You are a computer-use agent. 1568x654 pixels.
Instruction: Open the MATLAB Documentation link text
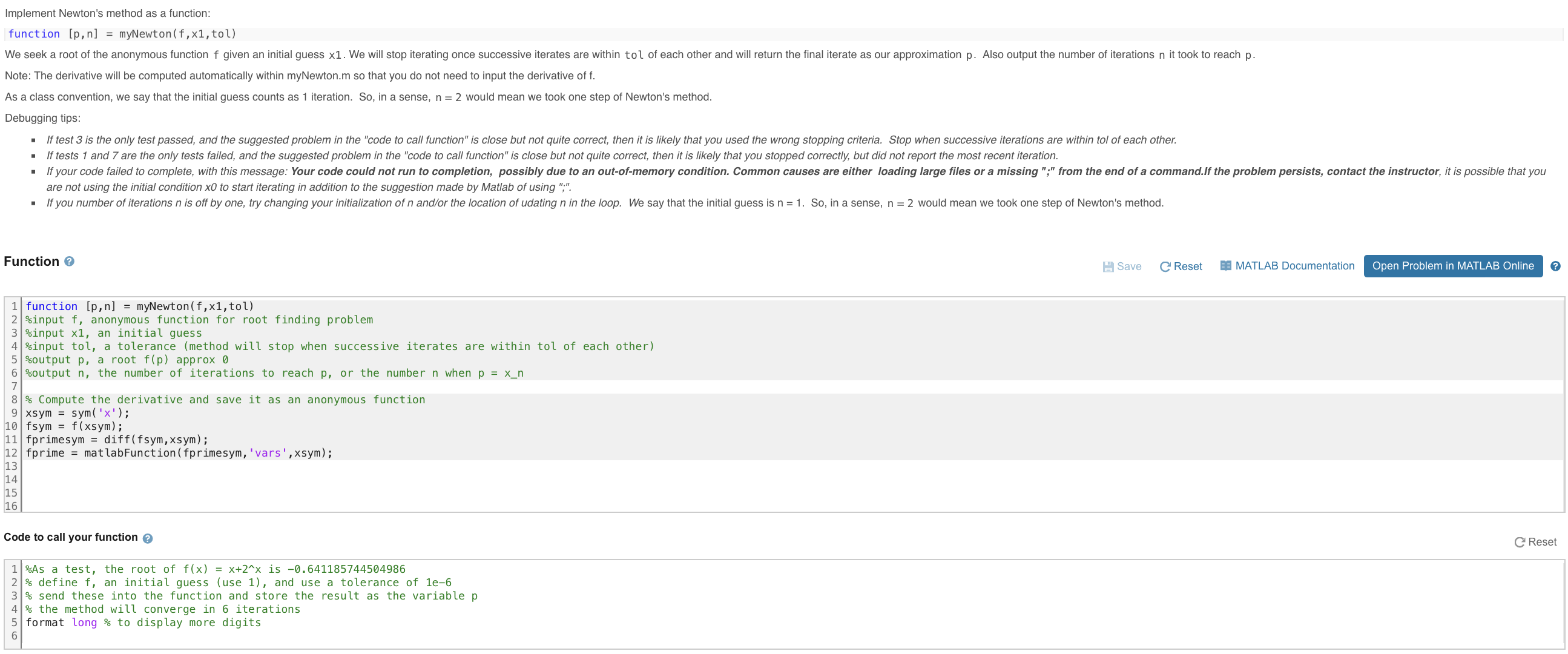click(1297, 266)
